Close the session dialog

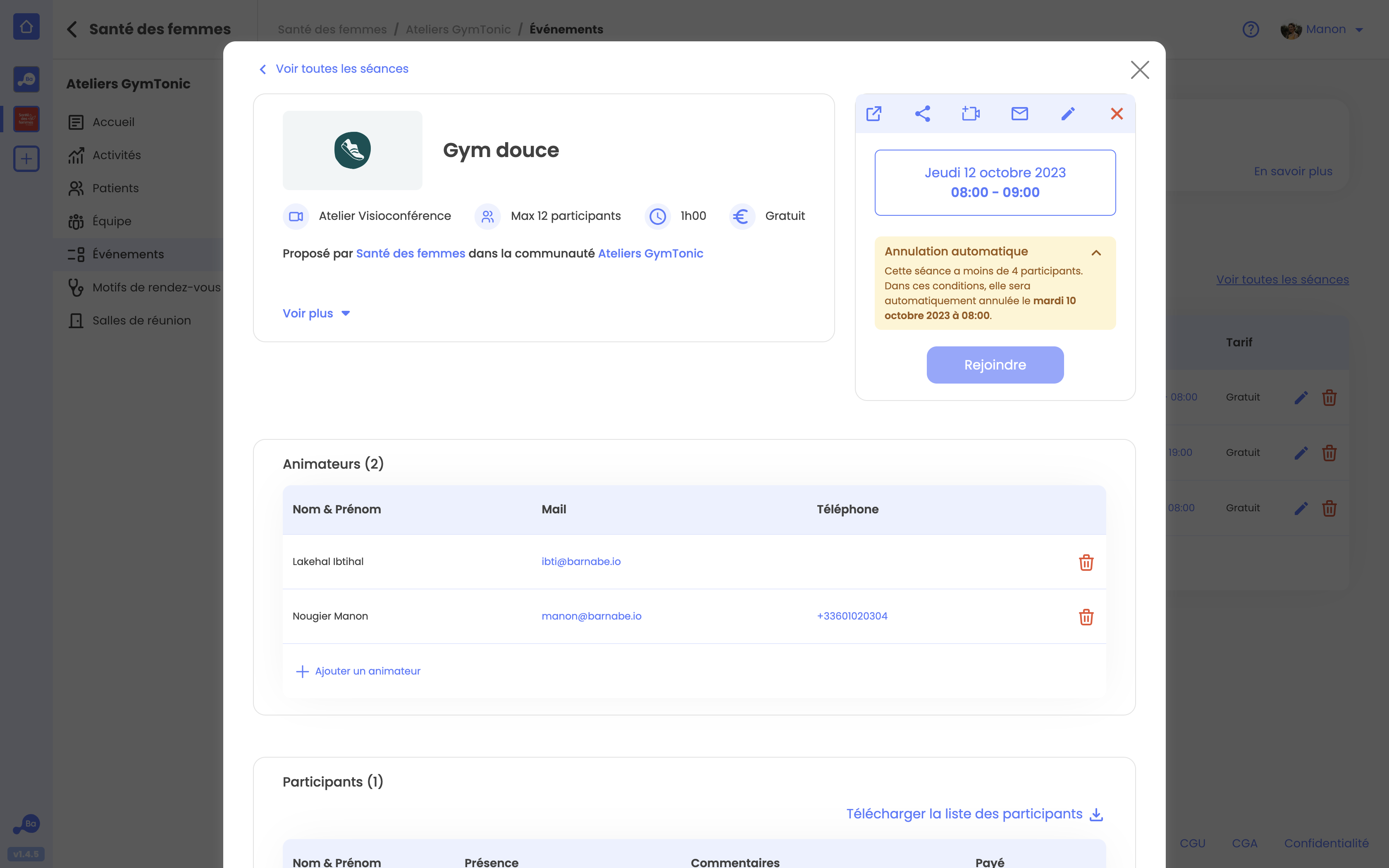(x=1139, y=70)
